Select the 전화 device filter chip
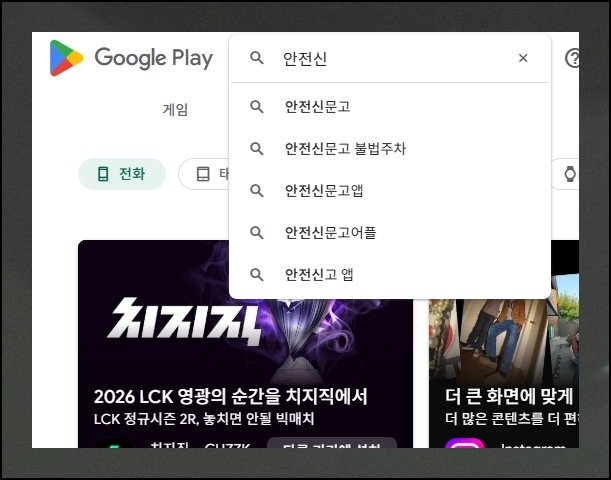 [122, 174]
